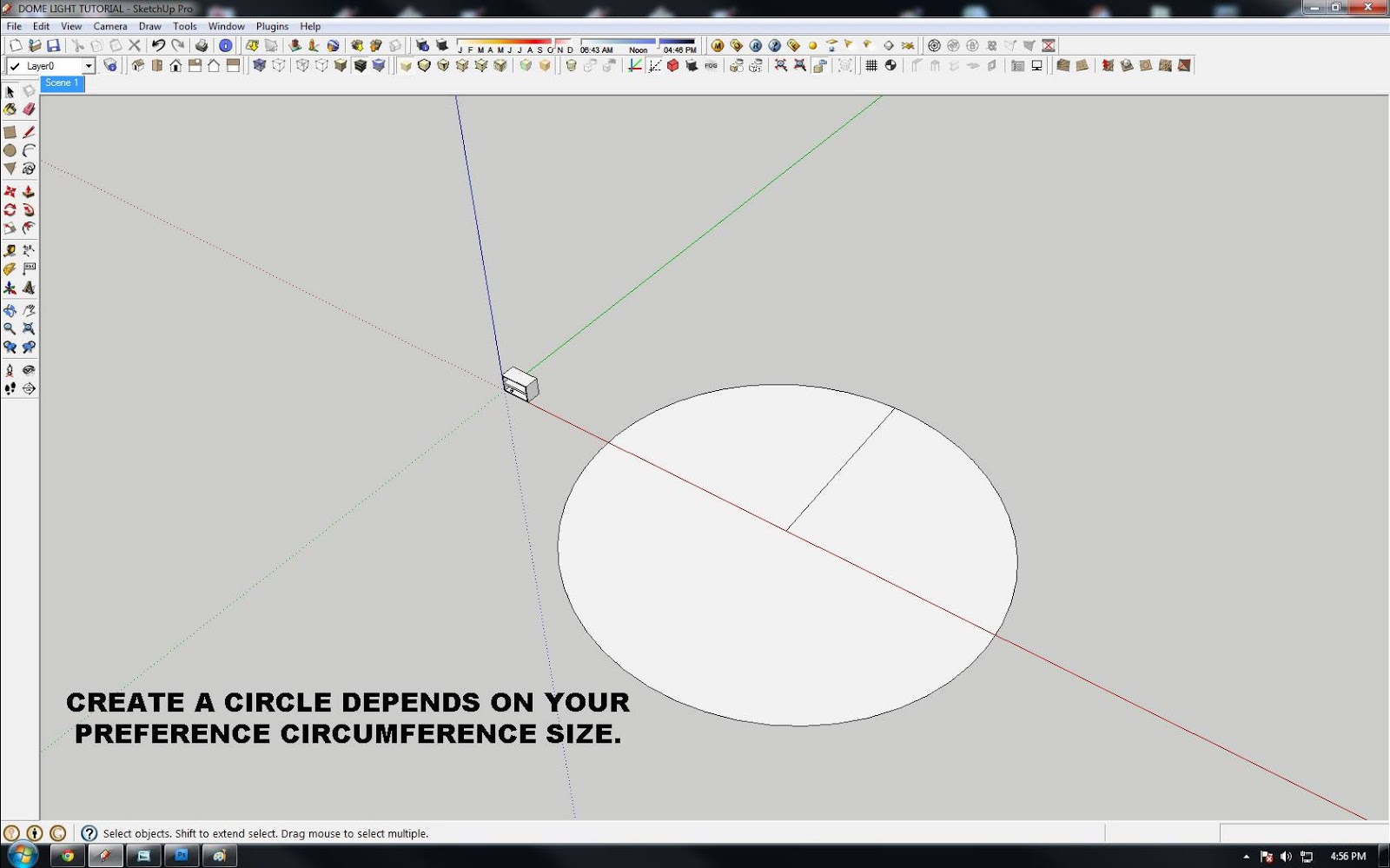Select the Orbit tool
Viewport: 1390px width, 868px height.
(x=10, y=310)
